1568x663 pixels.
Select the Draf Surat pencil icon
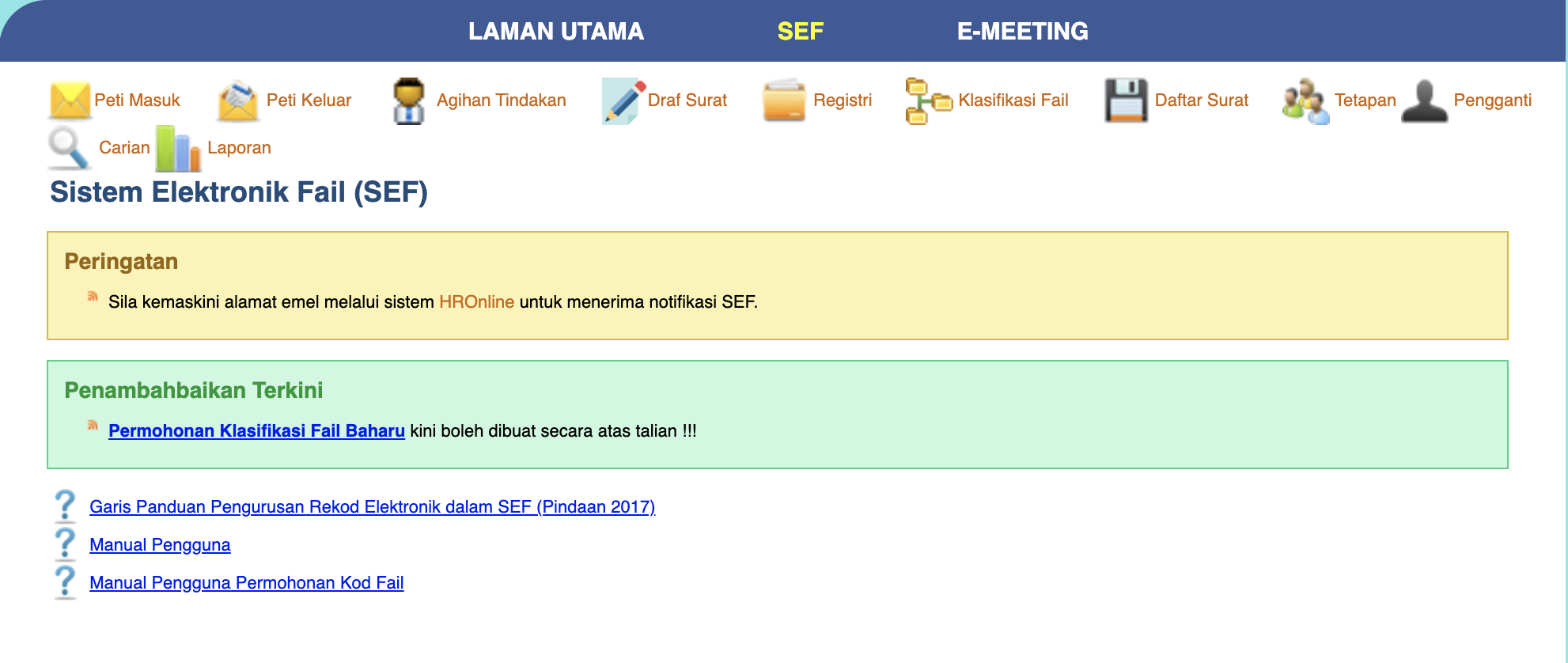[x=623, y=100]
